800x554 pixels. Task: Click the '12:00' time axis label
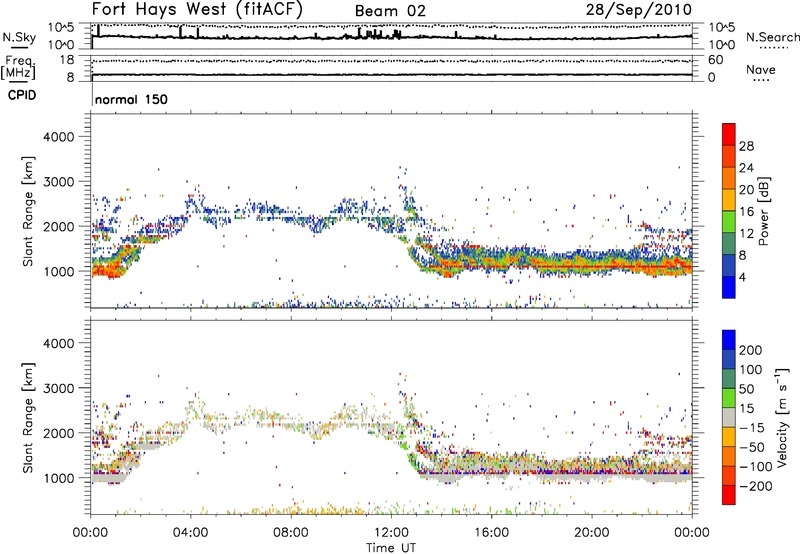click(x=391, y=533)
